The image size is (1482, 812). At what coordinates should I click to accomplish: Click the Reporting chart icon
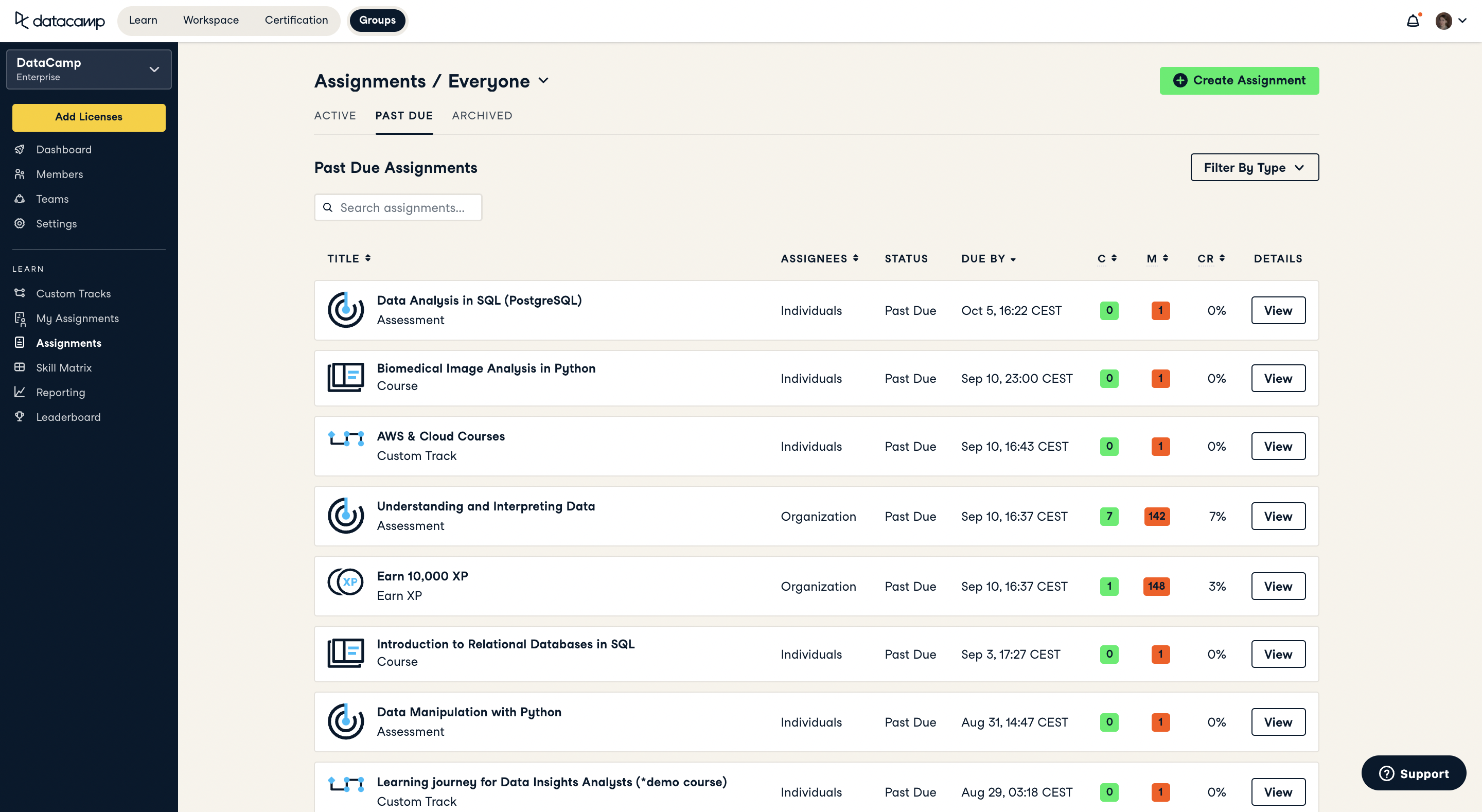point(20,392)
